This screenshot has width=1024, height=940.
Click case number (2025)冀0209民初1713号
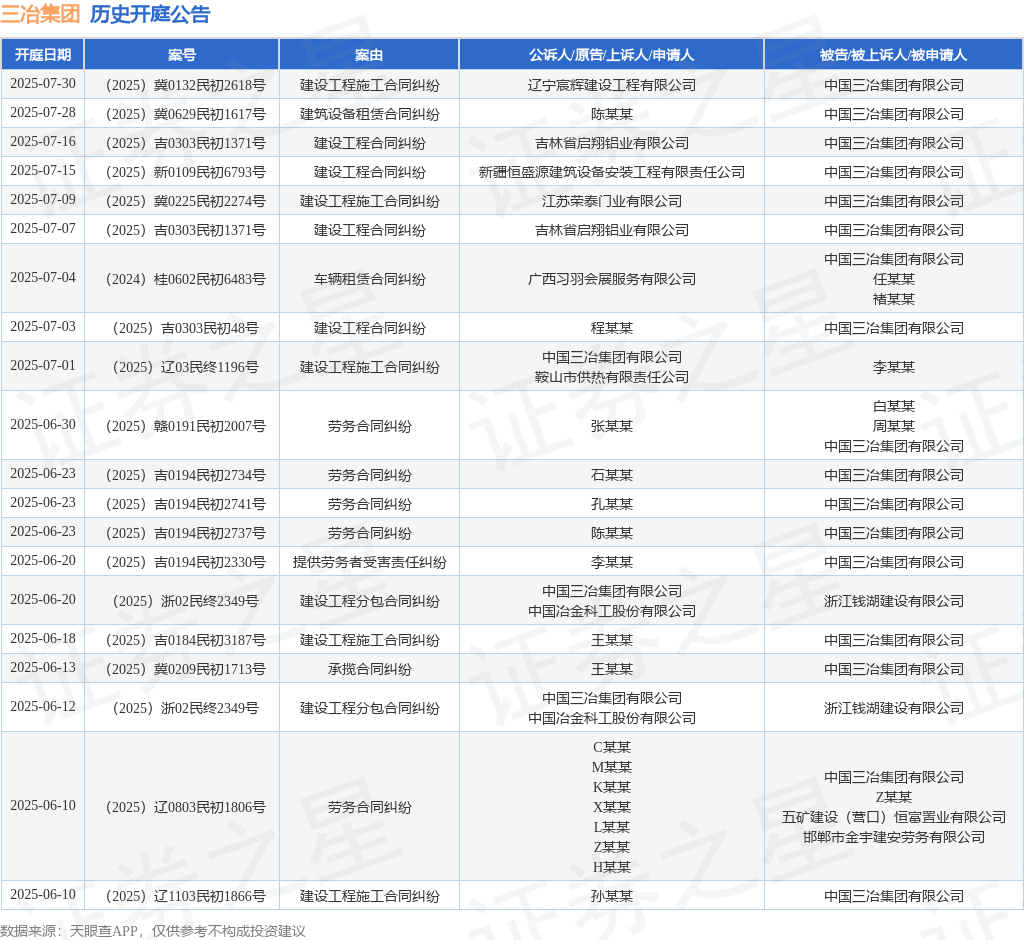click(x=185, y=669)
